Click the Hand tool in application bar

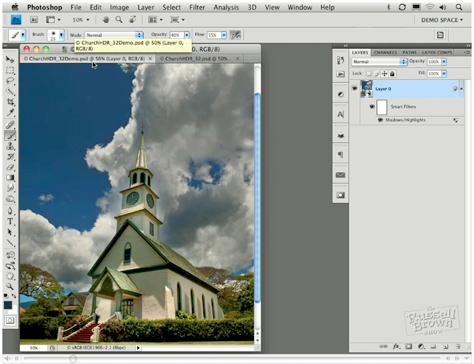(x=106, y=20)
